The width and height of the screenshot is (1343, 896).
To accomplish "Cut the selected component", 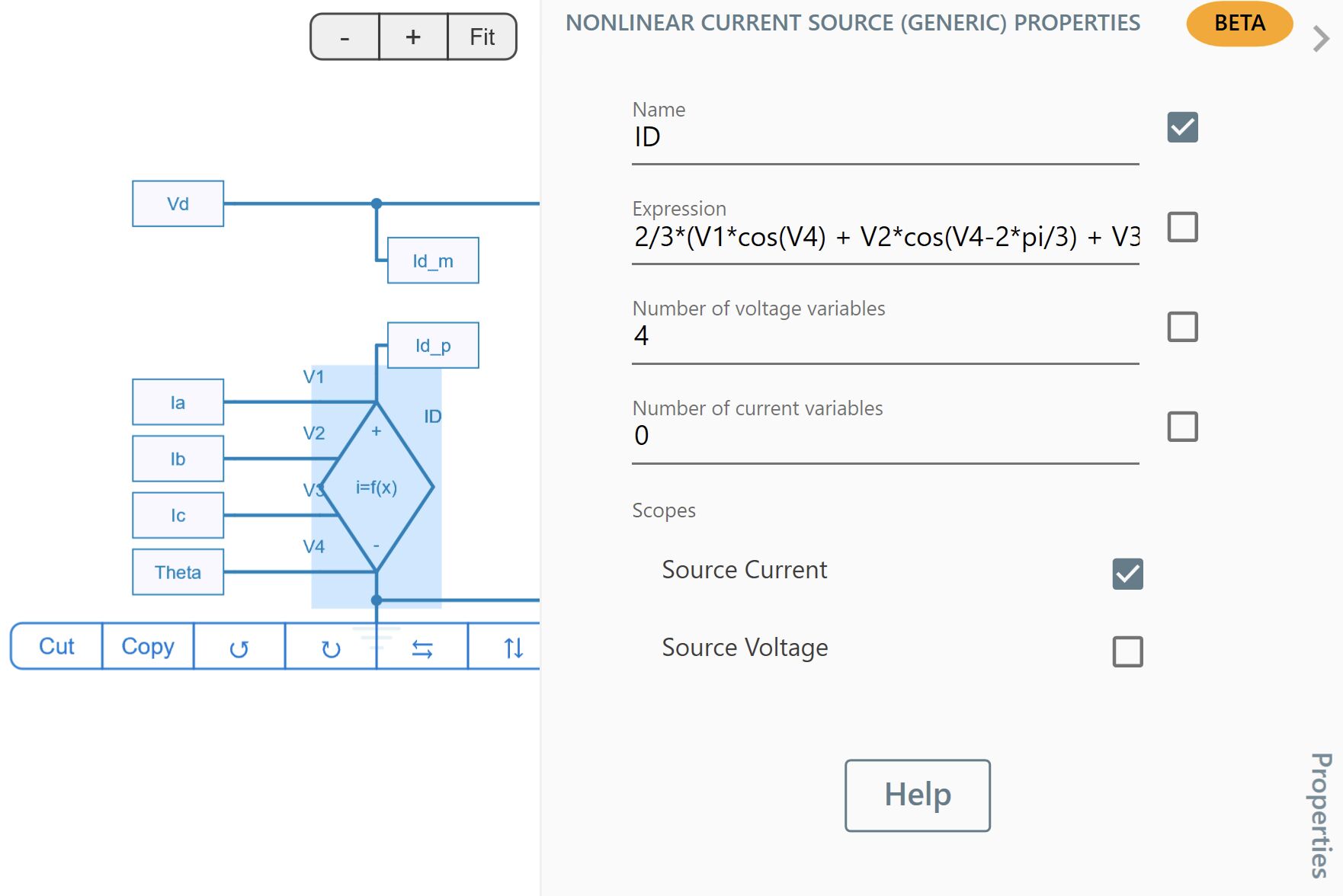I will (56, 646).
